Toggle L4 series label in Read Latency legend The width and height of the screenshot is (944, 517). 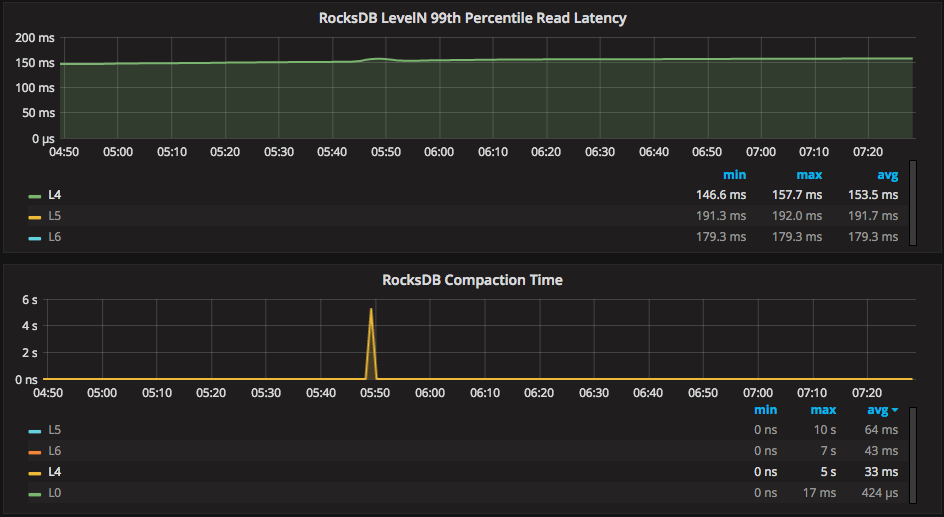pos(55,195)
